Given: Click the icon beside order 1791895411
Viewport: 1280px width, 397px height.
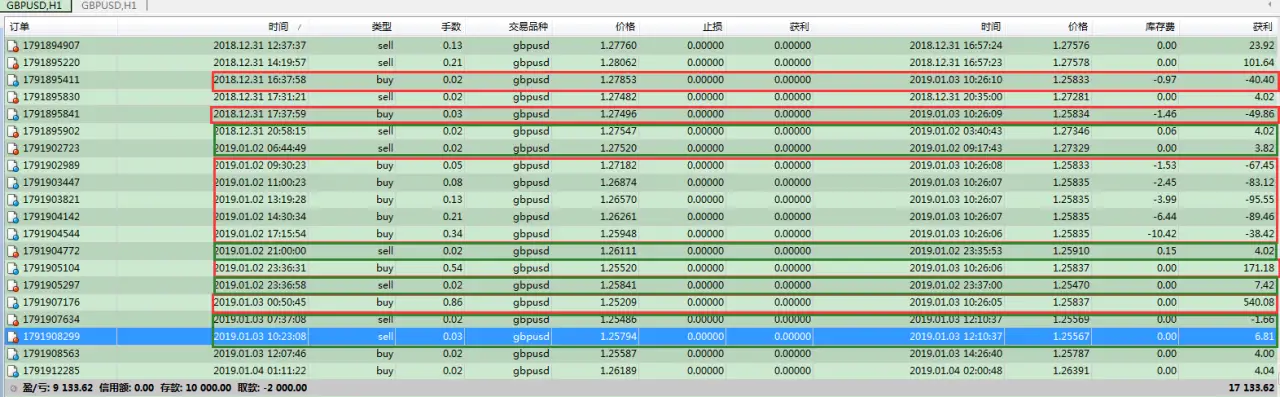Looking at the screenshot, I should [13, 80].
